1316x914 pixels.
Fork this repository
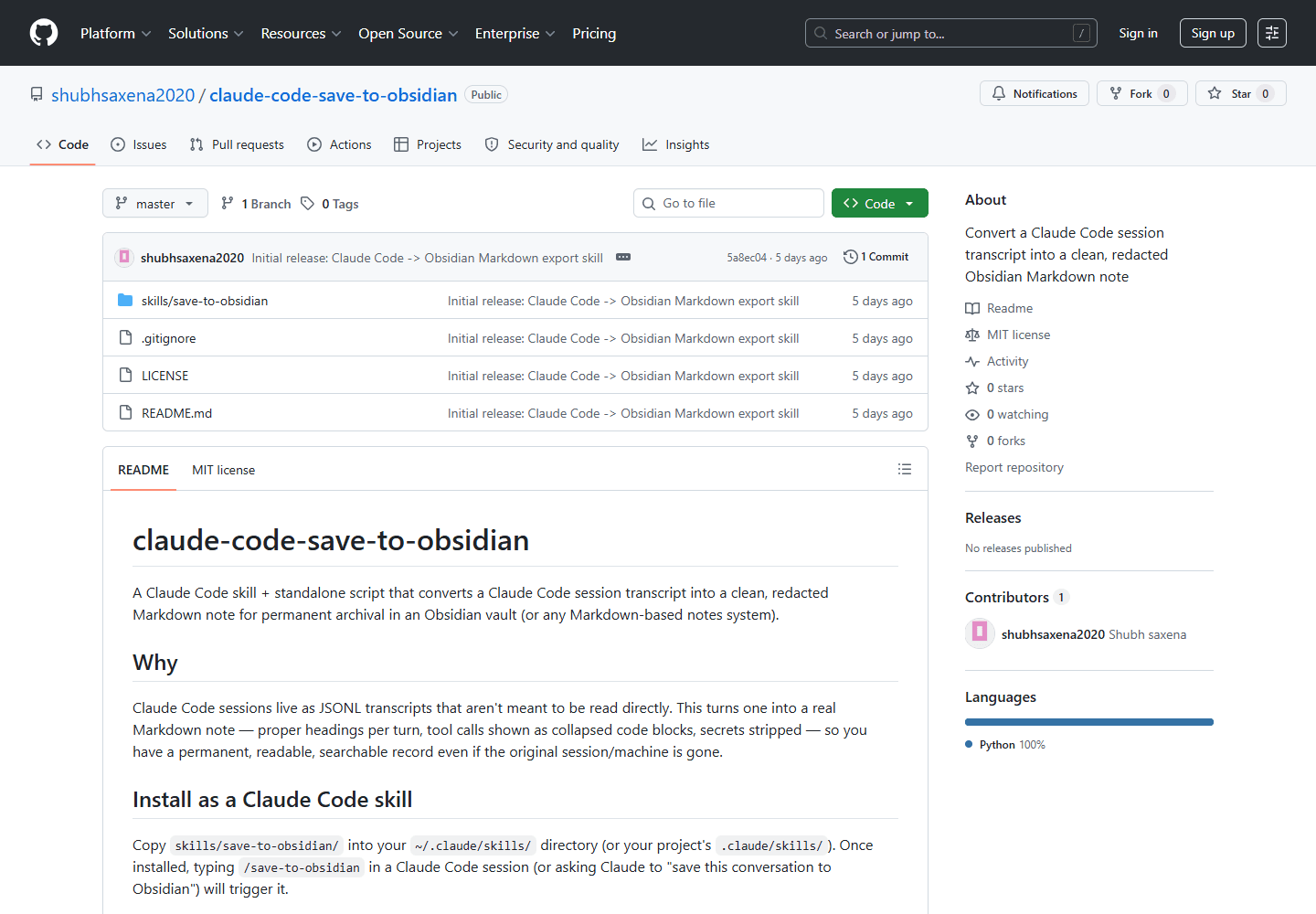tap(1142, 93)
